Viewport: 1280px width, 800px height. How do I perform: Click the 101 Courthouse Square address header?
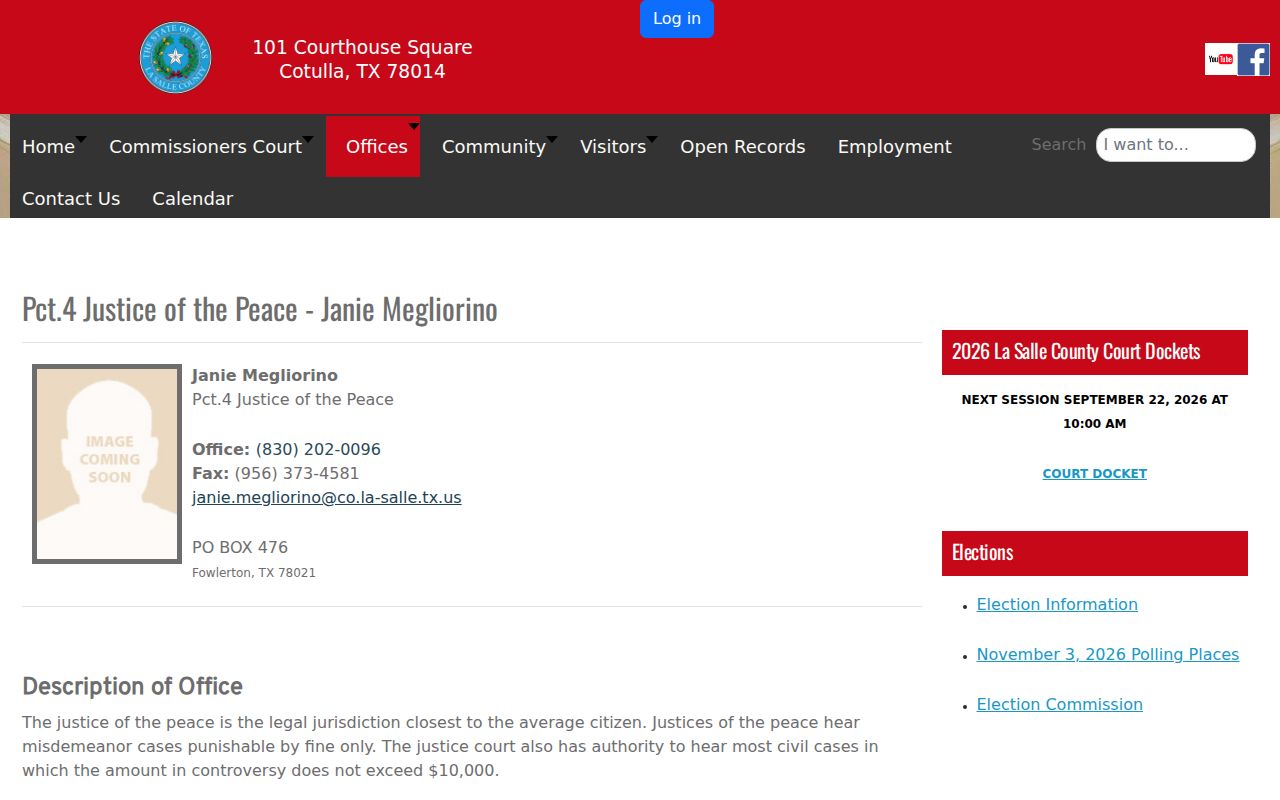[362, 59]
